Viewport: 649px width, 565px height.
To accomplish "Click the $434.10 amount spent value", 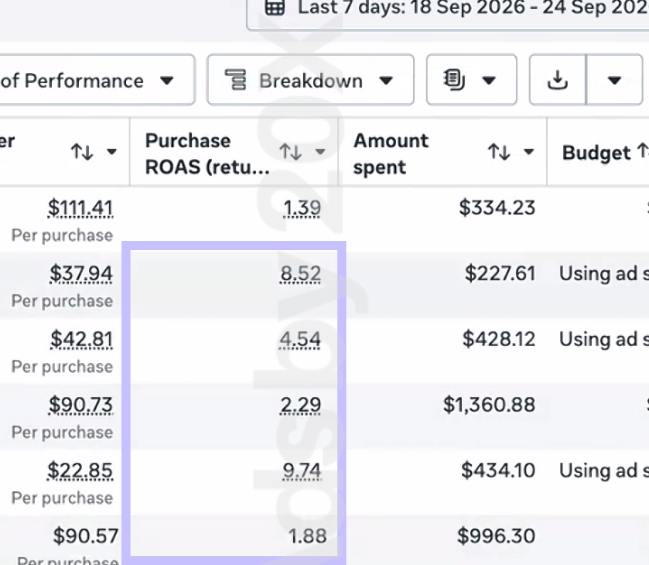I will (x=498, y=470).
